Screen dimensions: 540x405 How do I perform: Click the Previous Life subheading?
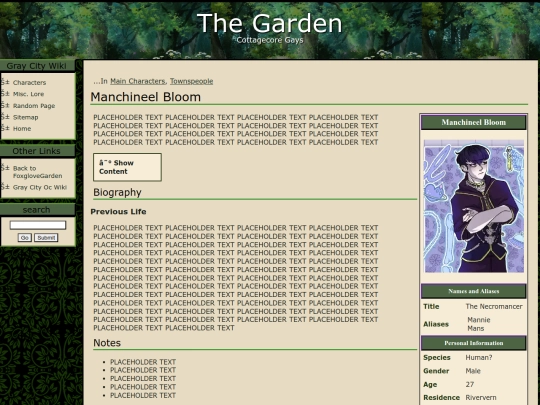pos(118,211)
